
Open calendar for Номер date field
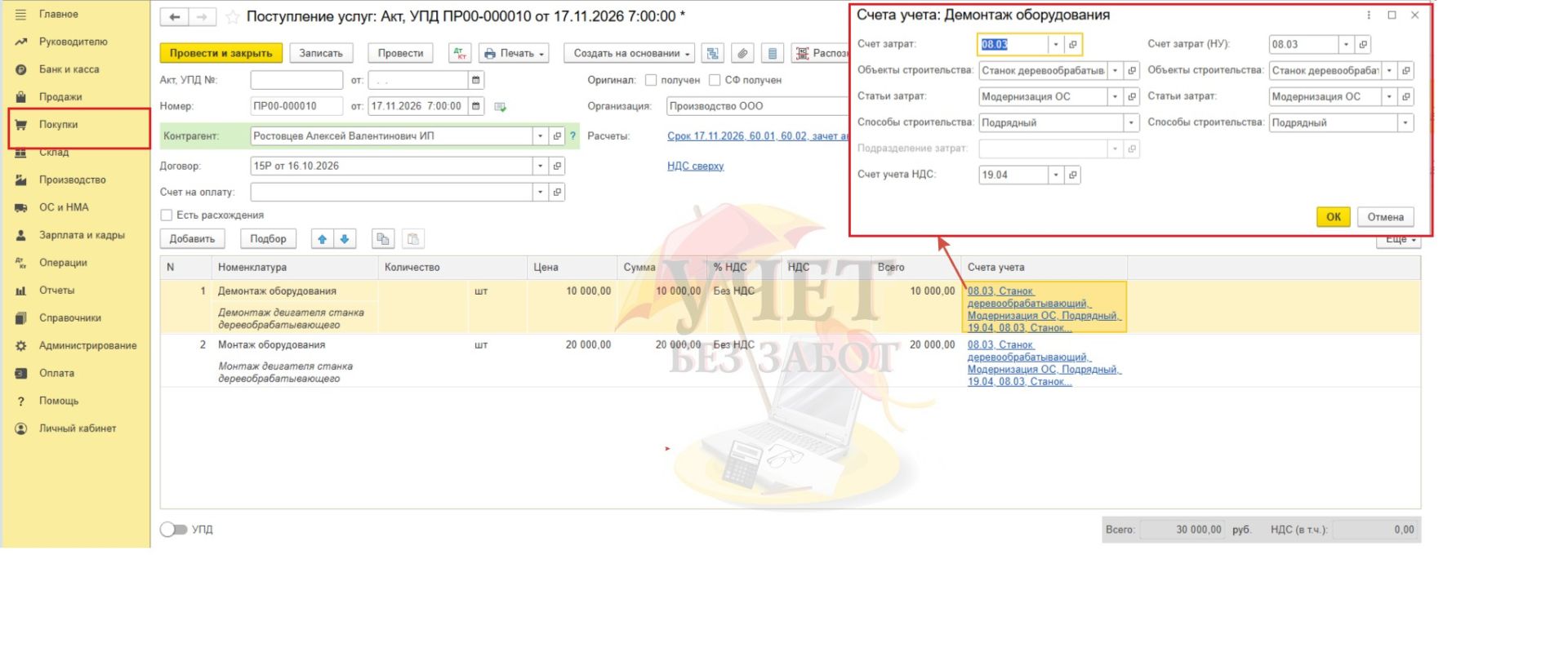click(x=476, y=106)
